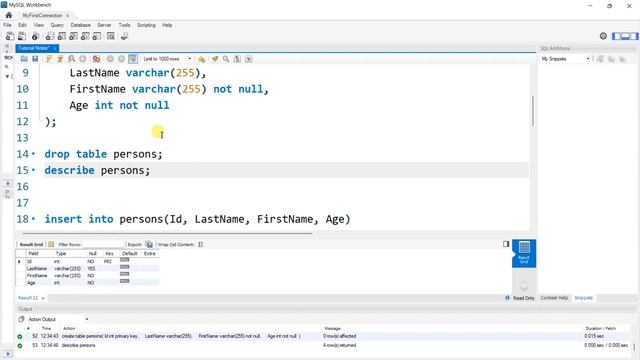Toggle invisible characters icon in editor toolbar

click(237, 59)
